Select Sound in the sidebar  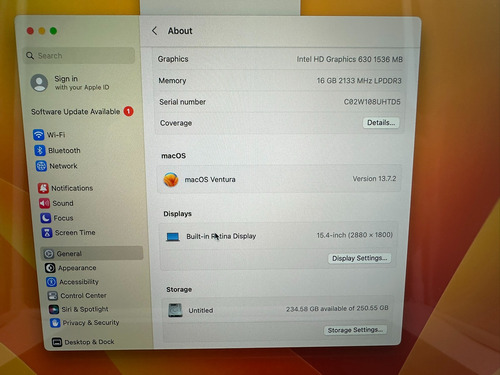tap(56, 203)
